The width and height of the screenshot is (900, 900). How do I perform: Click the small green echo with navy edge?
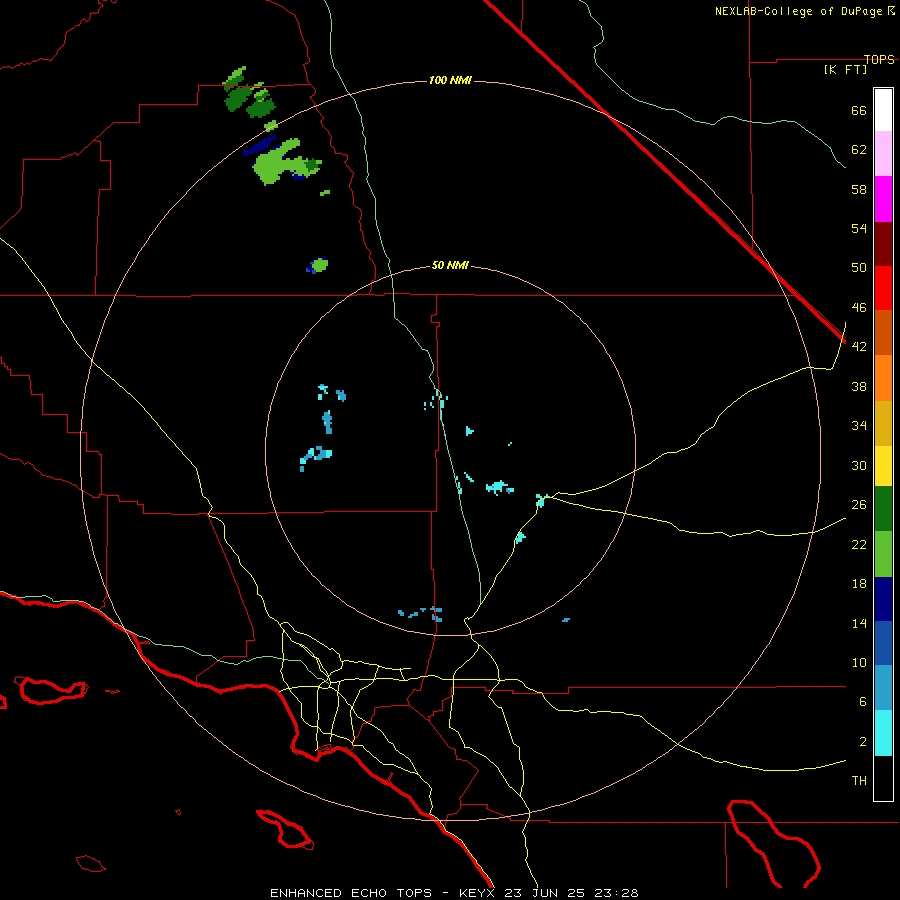click(x=317, y=265)
